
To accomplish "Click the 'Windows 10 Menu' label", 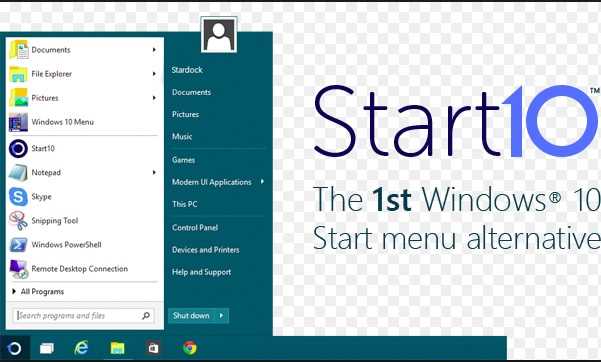I will [x=62, y=122].
